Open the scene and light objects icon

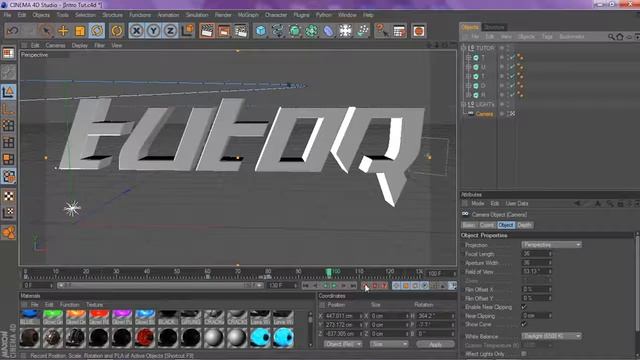[345, 31]
